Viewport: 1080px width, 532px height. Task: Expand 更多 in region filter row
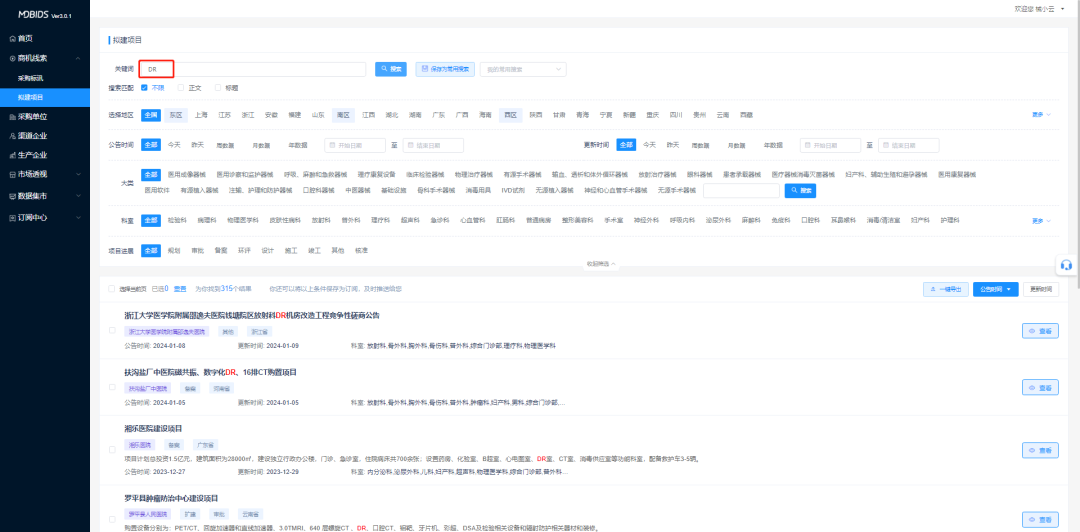point(1041,114)
